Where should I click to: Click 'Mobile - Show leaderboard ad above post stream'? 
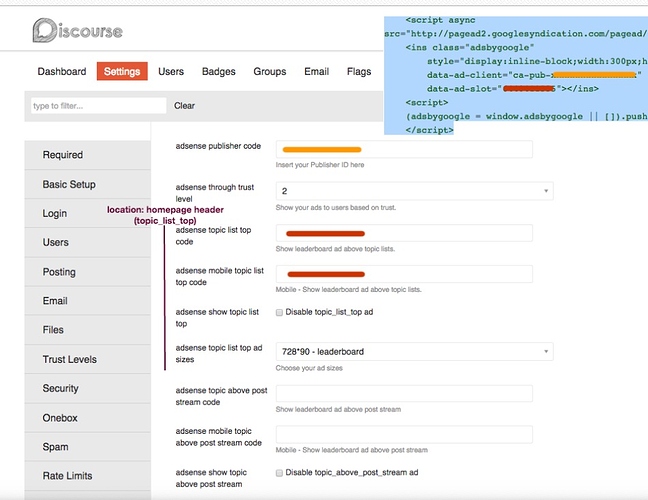point(352,450)
